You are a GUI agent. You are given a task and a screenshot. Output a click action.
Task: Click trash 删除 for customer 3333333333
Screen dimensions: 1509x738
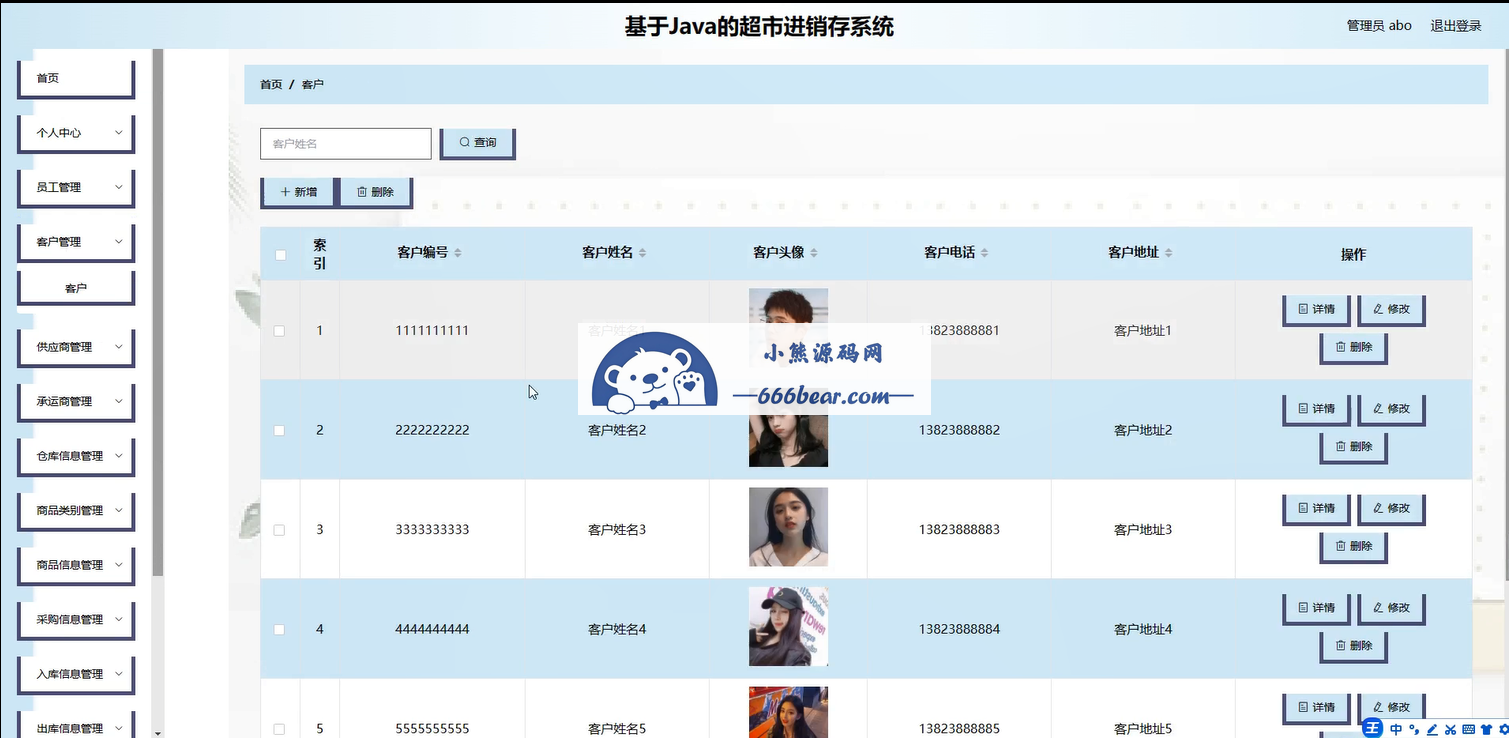tap(1354, 547)
